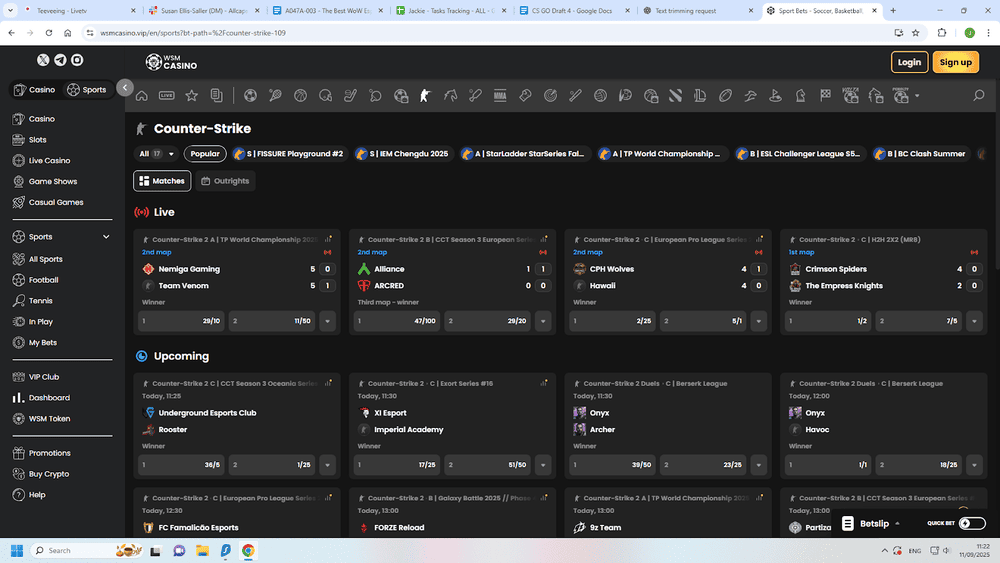Select the MMA sport icon

[x=500, y=96]
